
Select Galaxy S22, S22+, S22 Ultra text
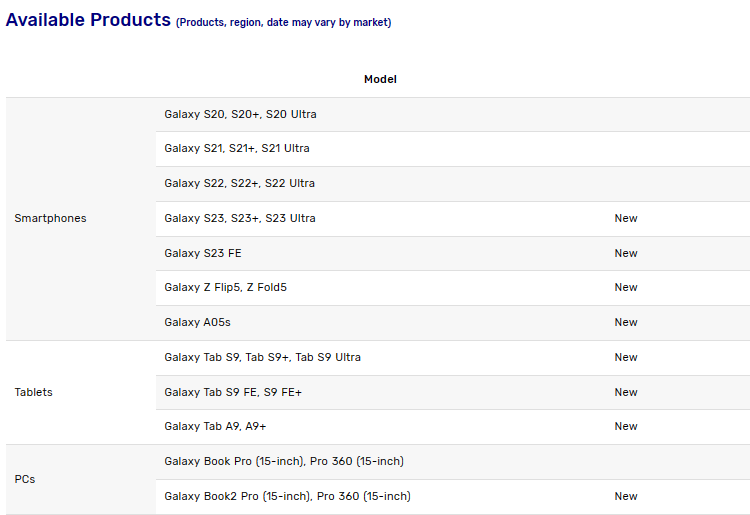pyautogui.click(x=239, y=183)
